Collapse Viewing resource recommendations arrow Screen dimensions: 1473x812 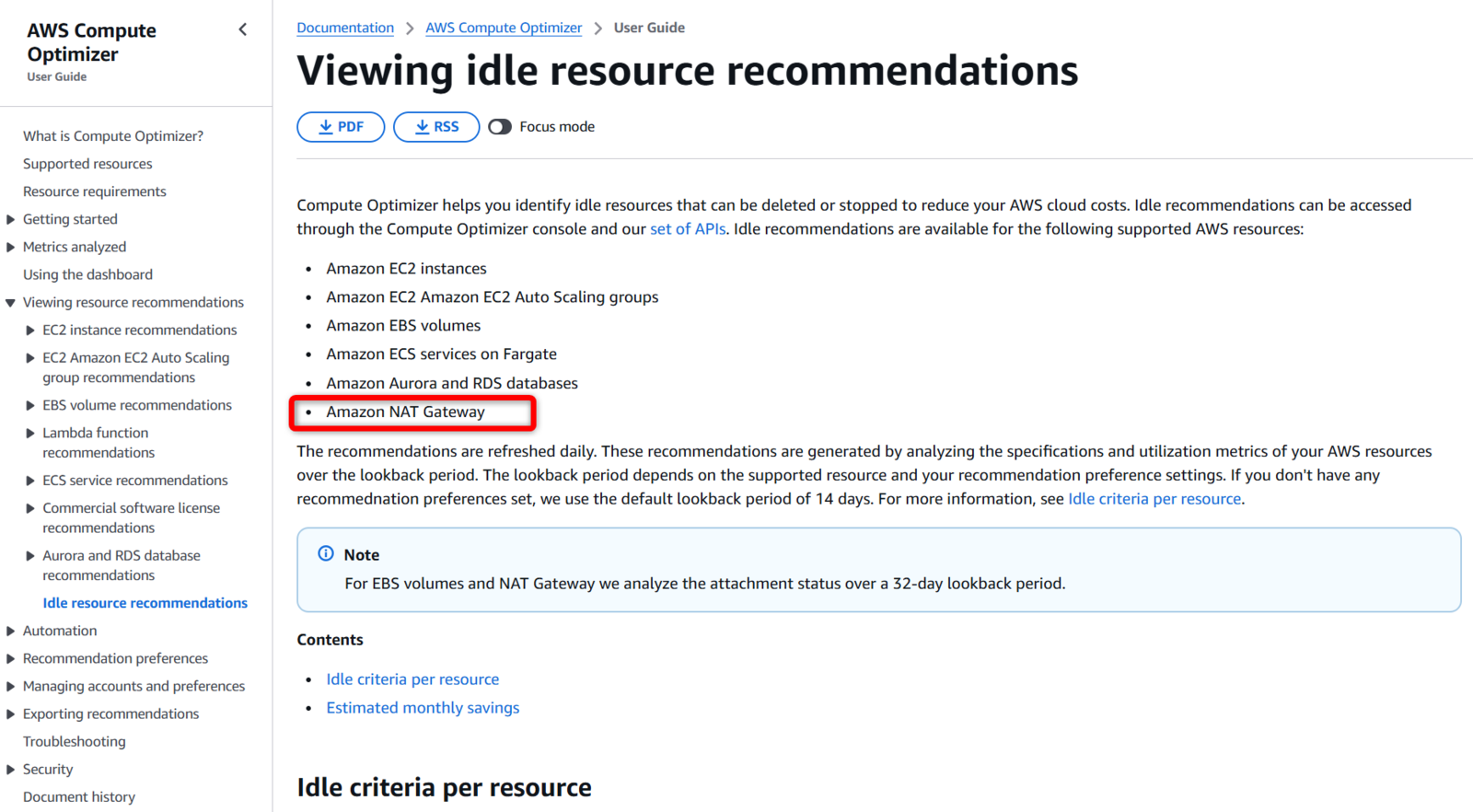click(10, 302)
